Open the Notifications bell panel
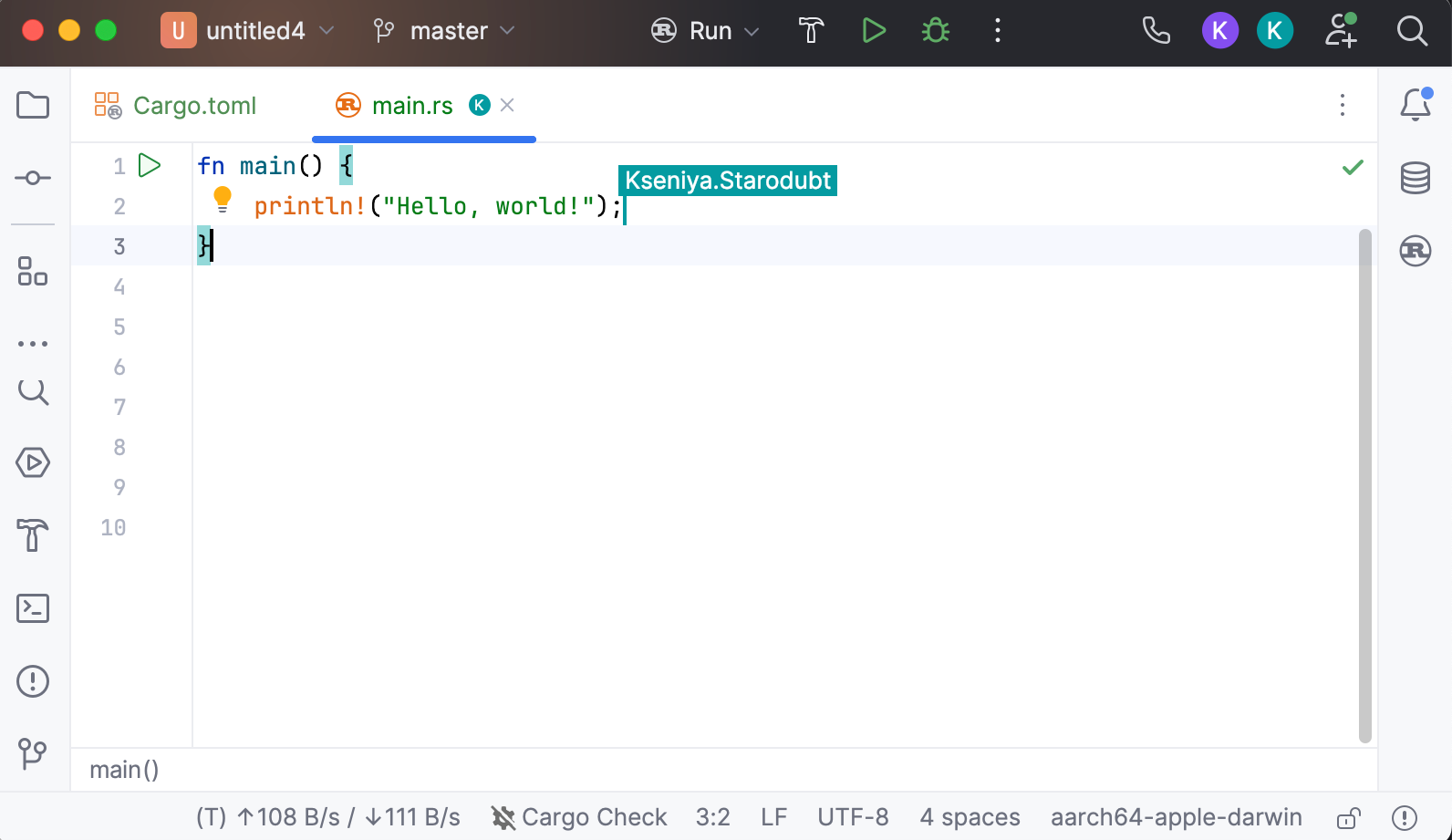Image resolution: width=1452 pixels, height=840 pixels. (1415, 105)
